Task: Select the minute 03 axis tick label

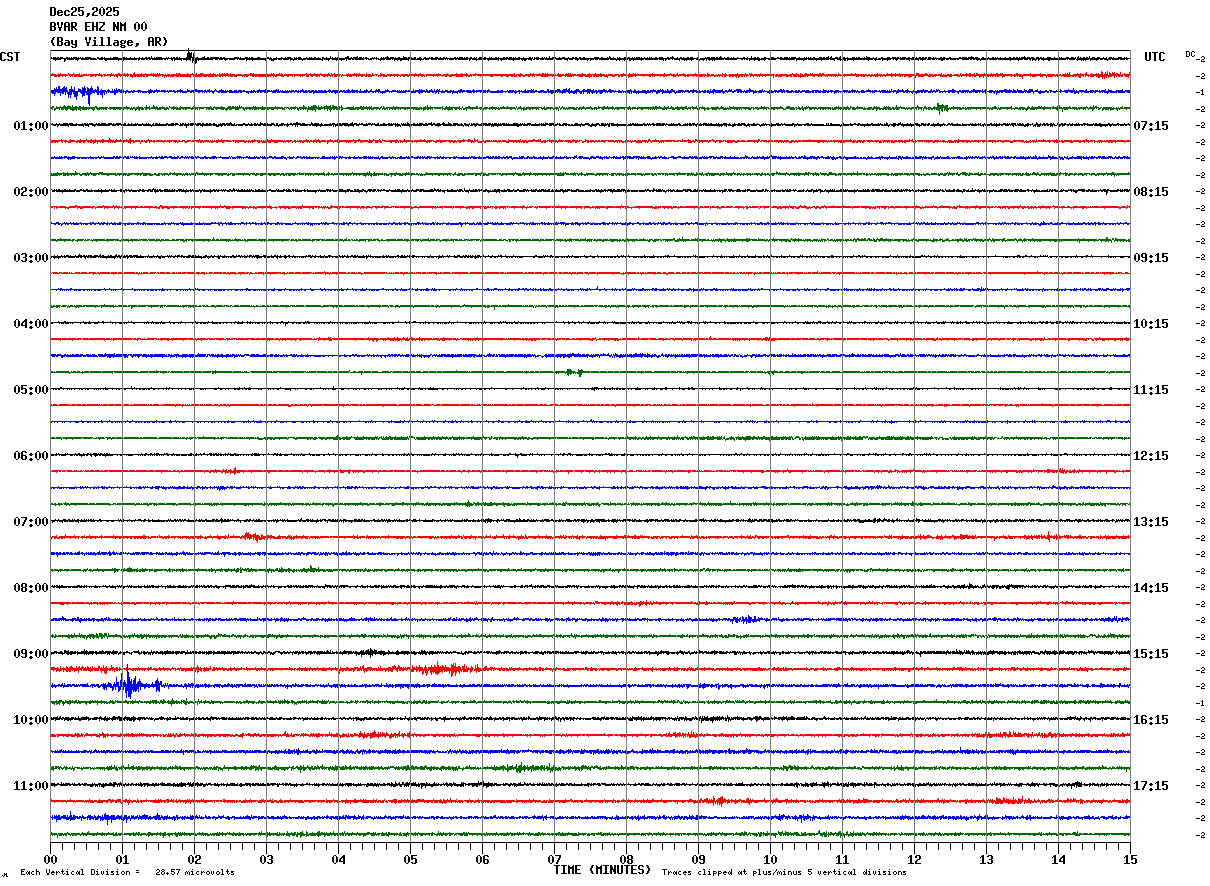Action: pyautogui.click(x=266, y=859)
